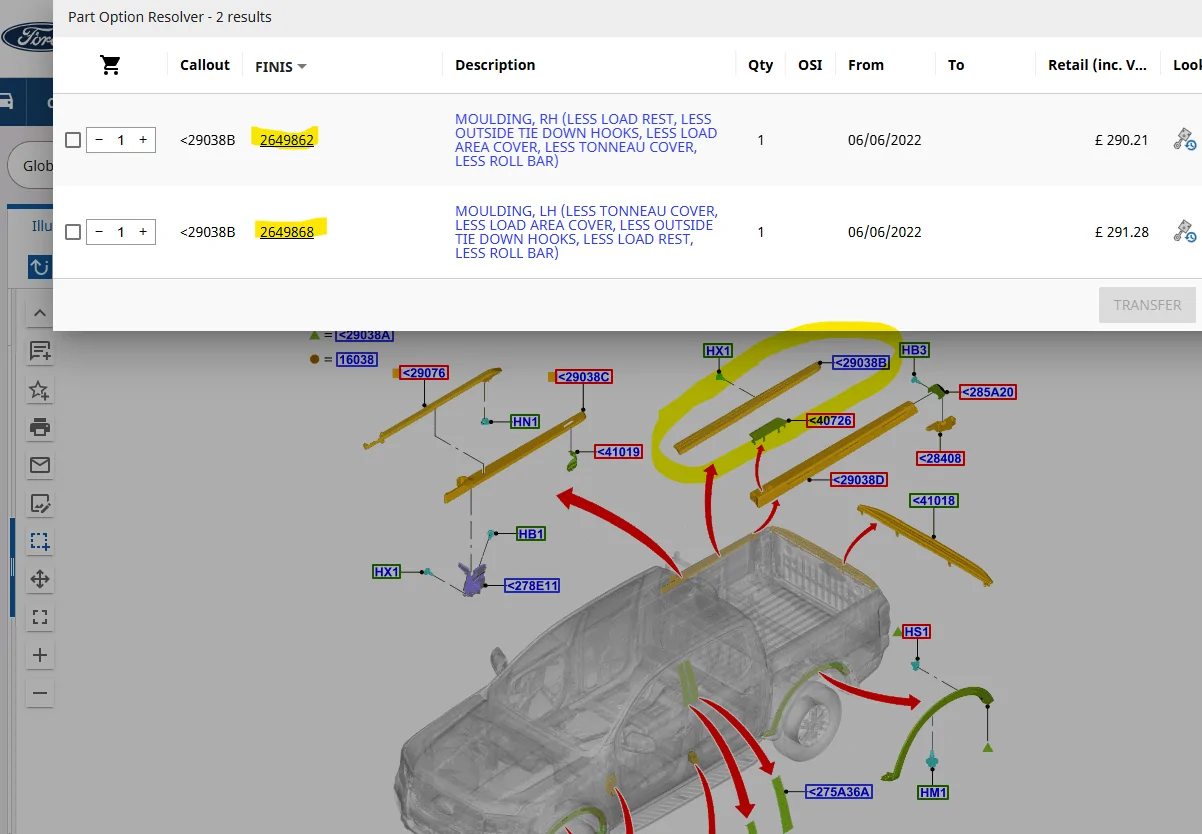This screenshot has width=1202, height=834.
Task: Select the <41019 callout label
Action: click(x=619, y=452)
